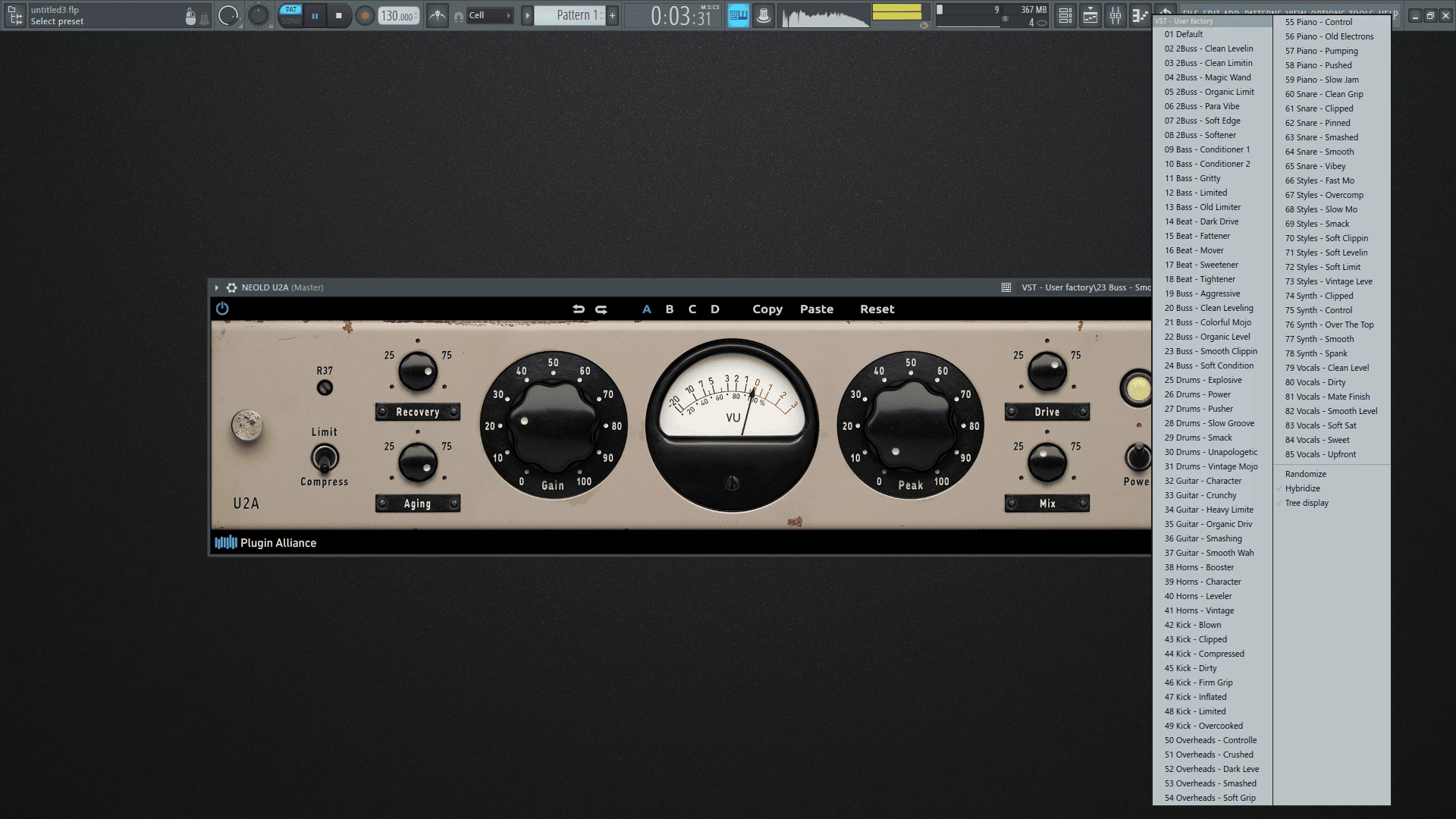Click the tap tempo knob icon
The height and width of the screenshot is (819, 1456).
click(x=764, y=15)
